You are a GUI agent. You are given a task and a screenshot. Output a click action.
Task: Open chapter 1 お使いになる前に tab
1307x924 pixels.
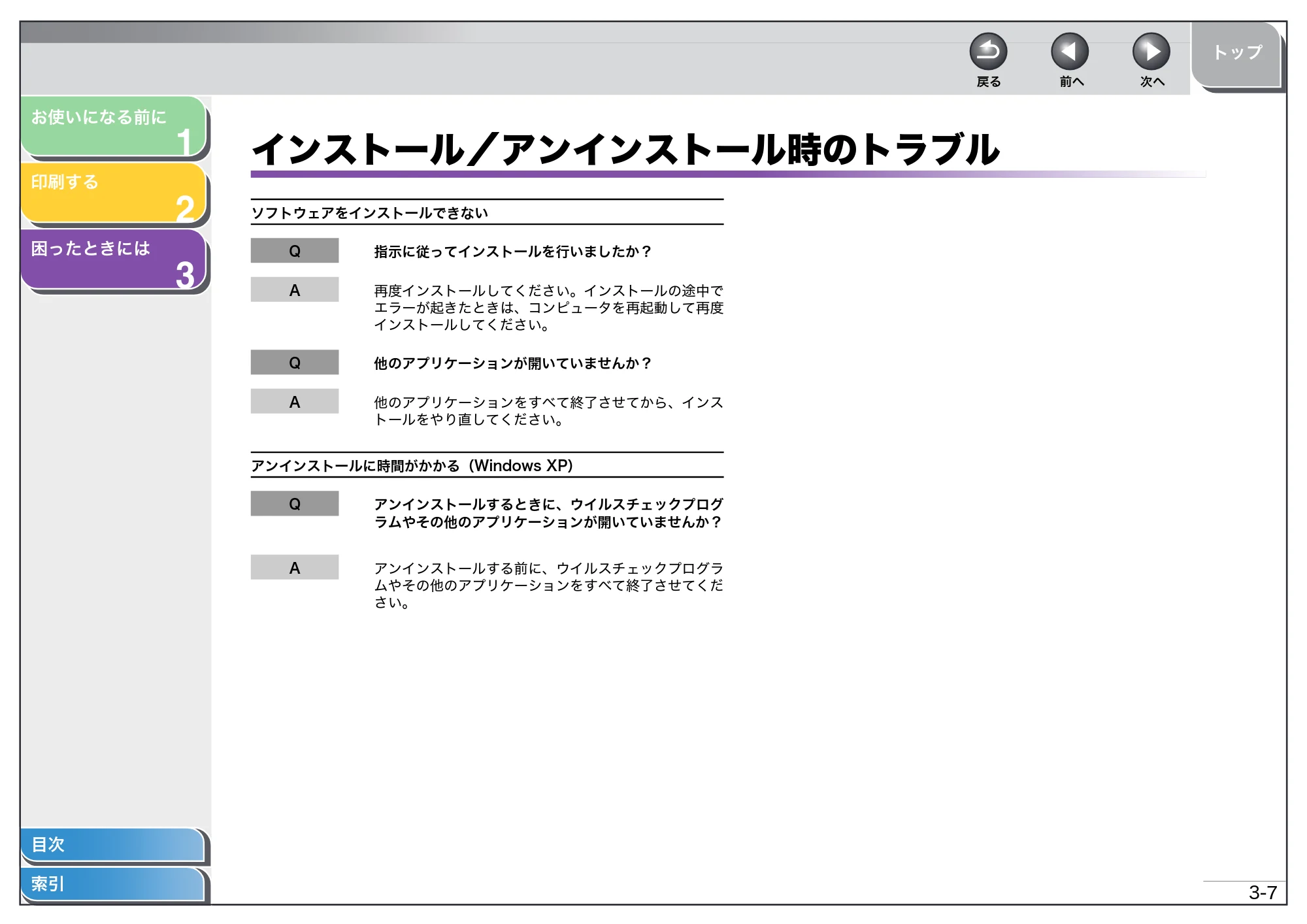(x=114, y=126)
